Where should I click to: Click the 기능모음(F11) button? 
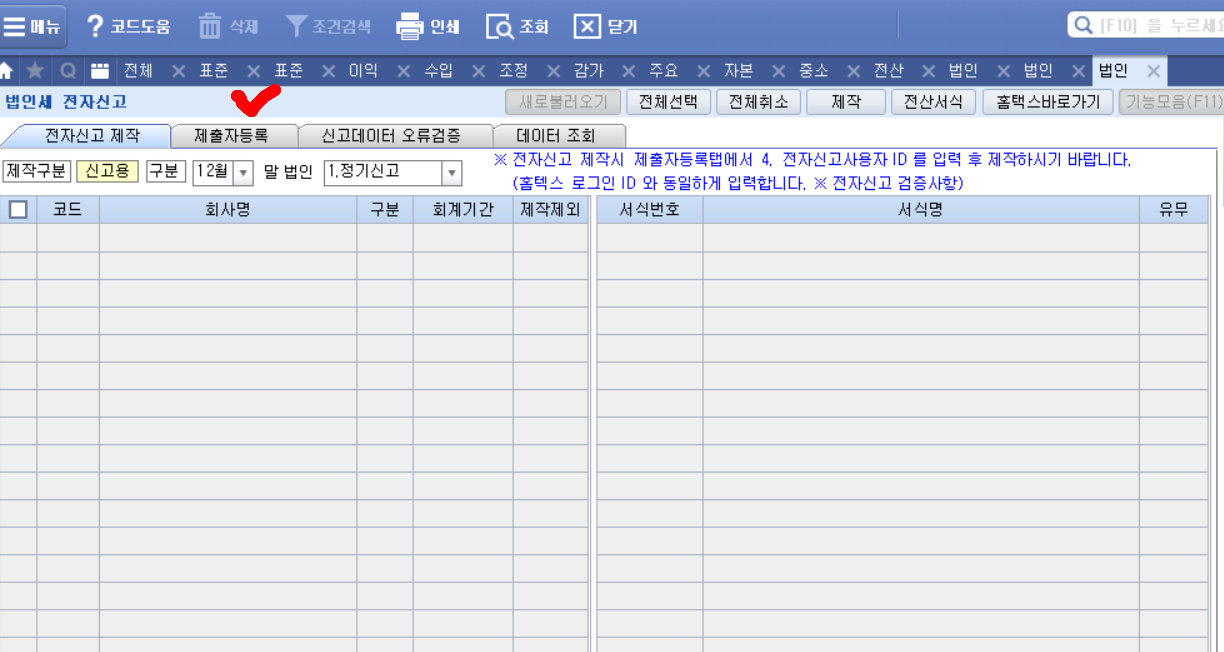coord(1171,102)
